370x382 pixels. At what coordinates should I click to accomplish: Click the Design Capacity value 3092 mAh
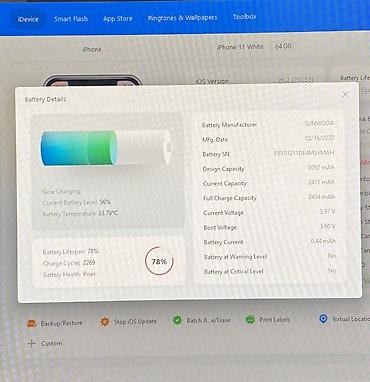[321, 167]
